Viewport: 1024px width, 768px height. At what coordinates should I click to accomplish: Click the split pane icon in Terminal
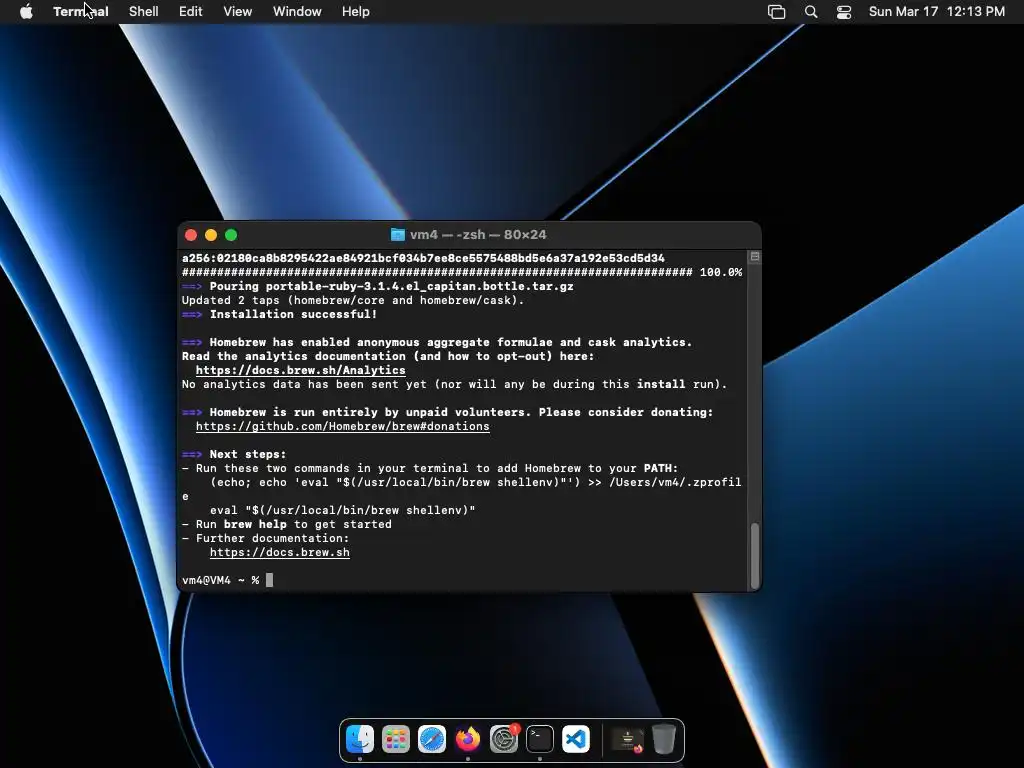(x=755, y=257)
